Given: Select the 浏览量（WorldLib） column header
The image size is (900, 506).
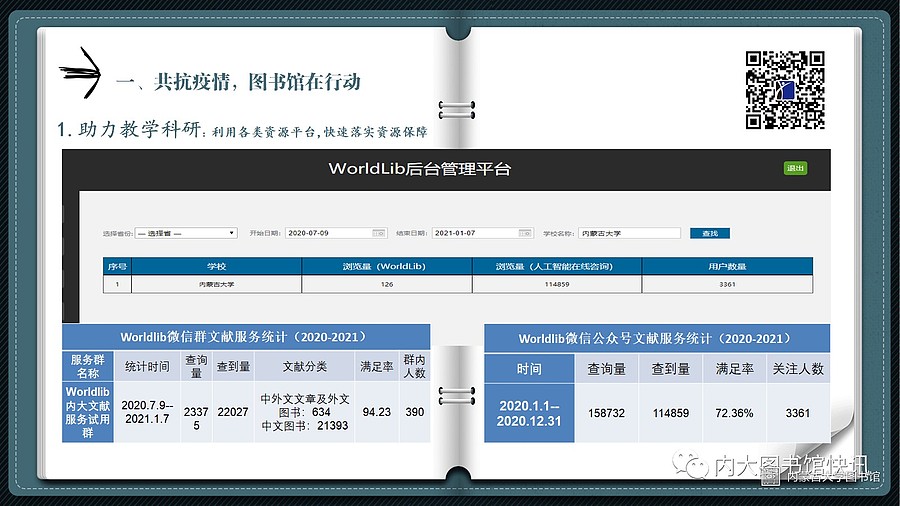Looking at the screenshot, I should click(x=386, y=267).
